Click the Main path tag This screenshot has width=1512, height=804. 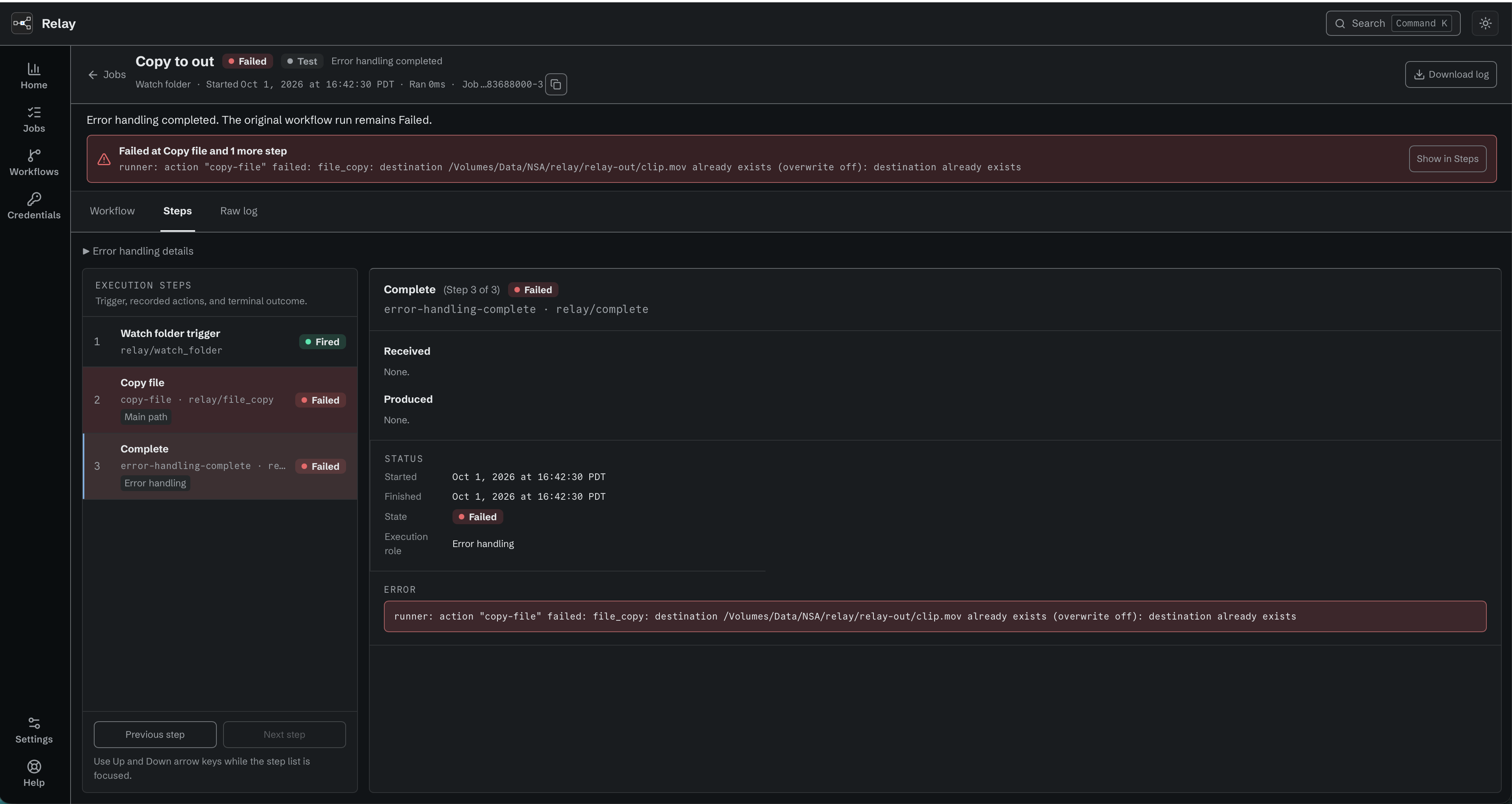click(x=145, y=417)
